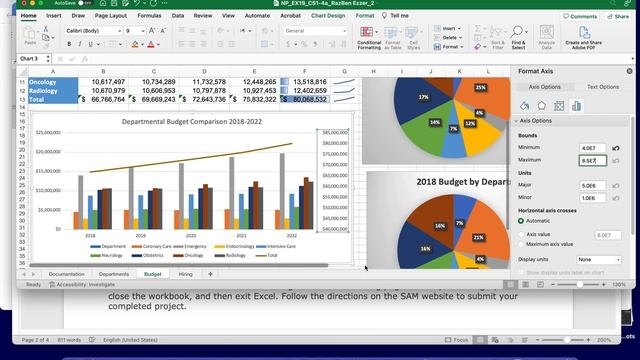Reset the Minimum bound value
640x360 pixels.
point(616,148)
